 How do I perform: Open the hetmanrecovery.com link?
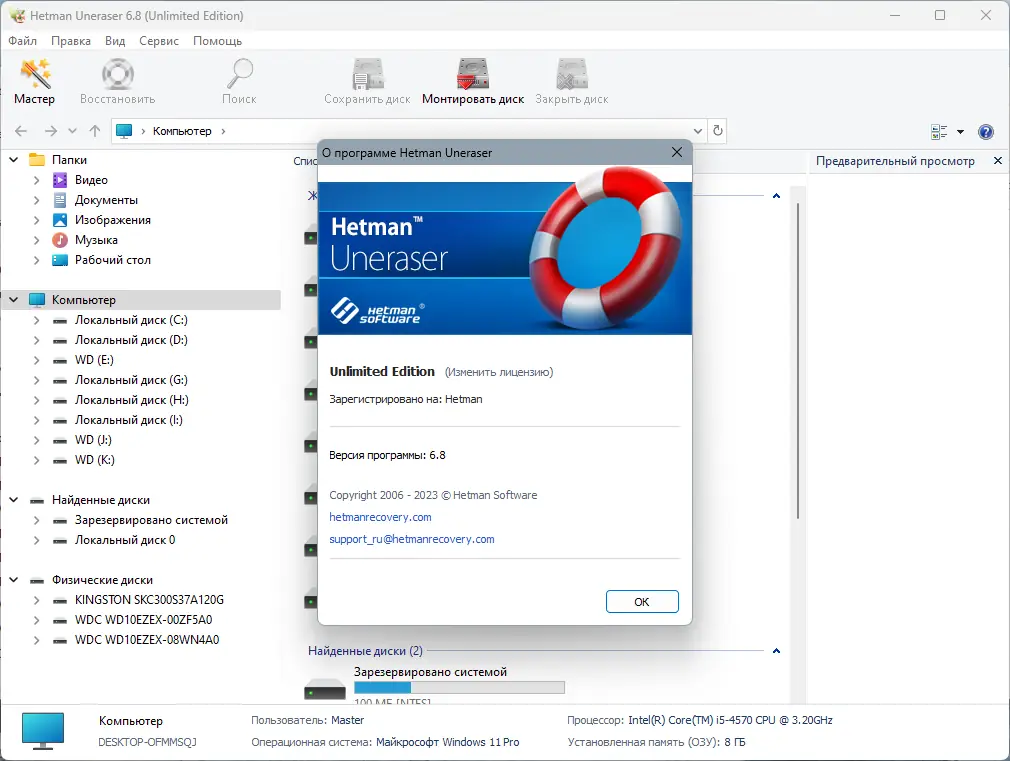point(380,517)
